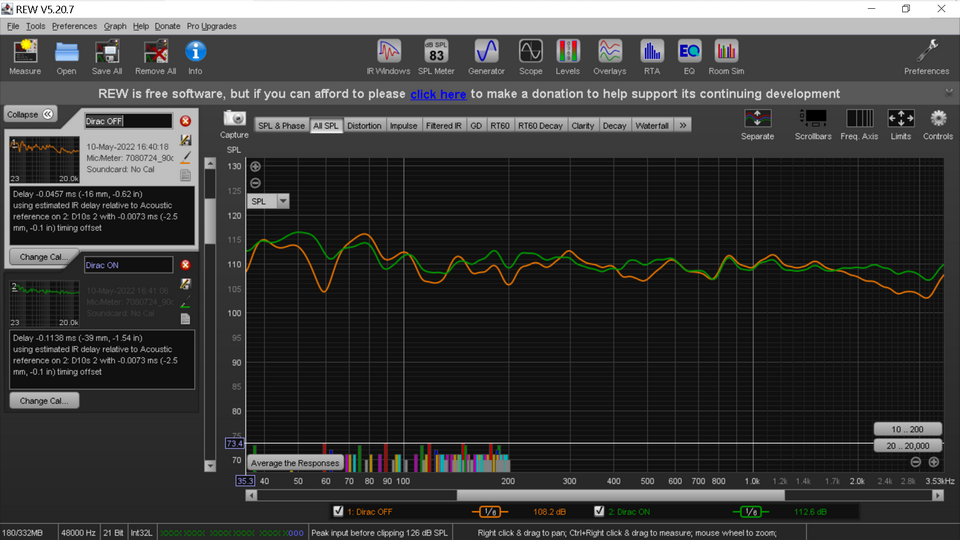Image resolution: width=960 pixels, height=540 pixels.
Task: Open the Preferences menu
Action: 74,26
